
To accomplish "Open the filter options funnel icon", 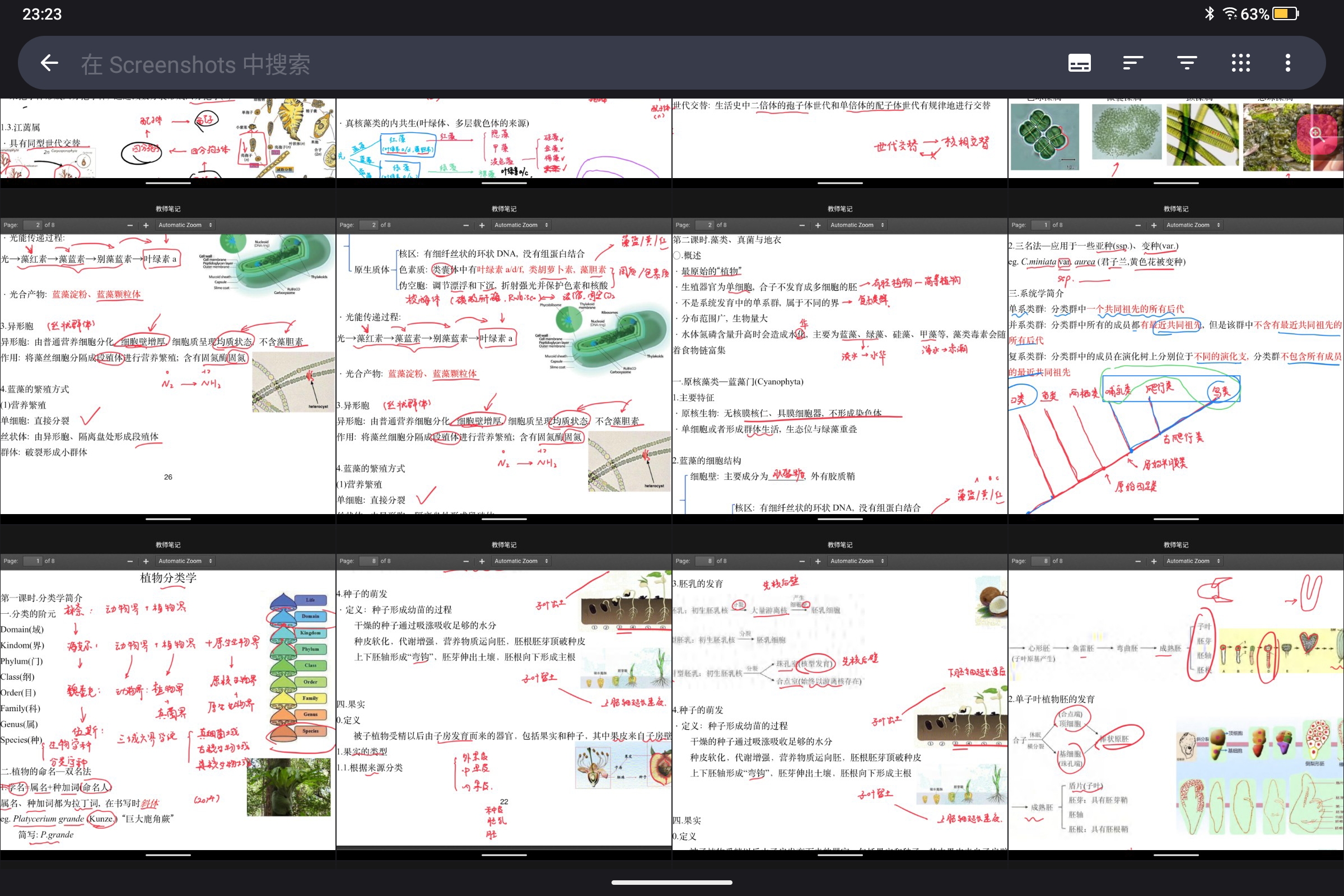I will pos(1187,63).
